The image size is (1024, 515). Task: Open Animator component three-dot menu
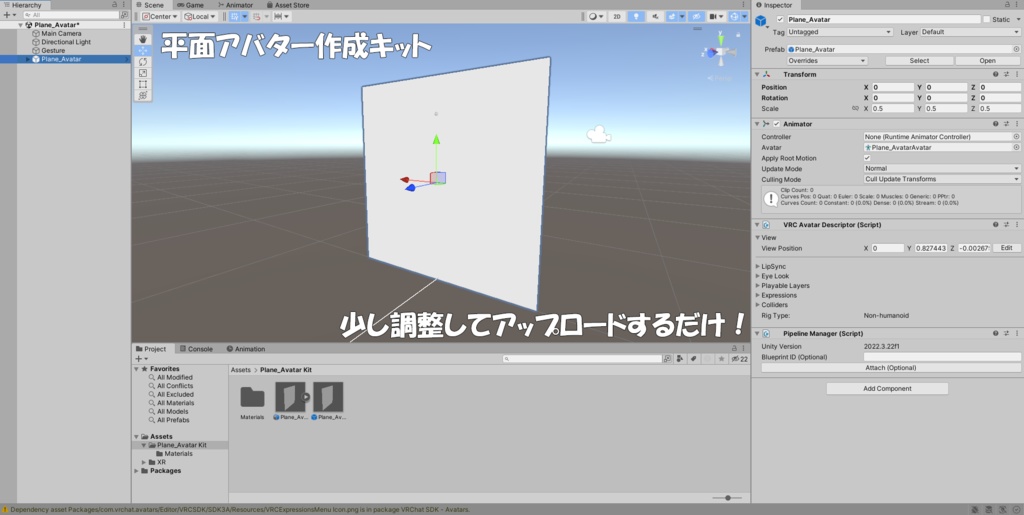pos(1017,124)
